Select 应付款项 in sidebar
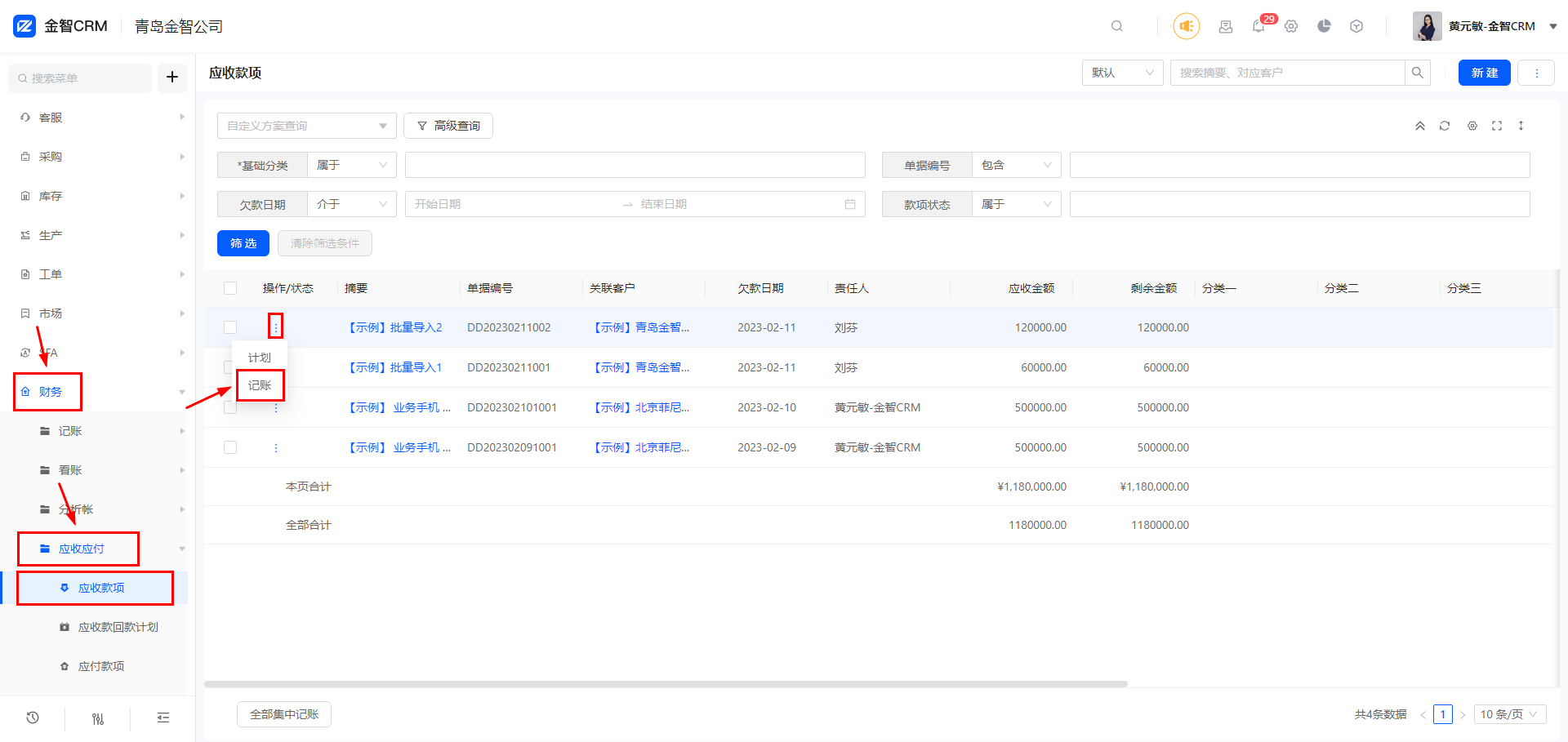The image size is (1568, 742). (98, 666)
